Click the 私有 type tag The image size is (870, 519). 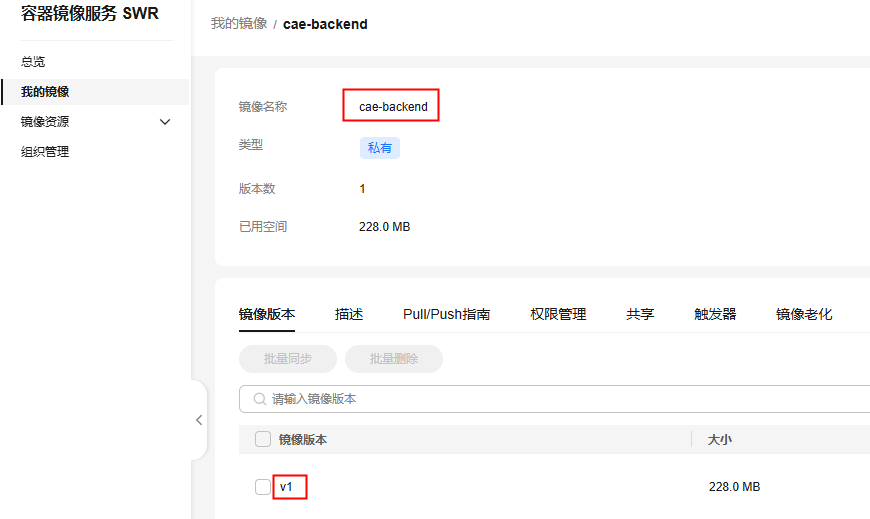380,148
